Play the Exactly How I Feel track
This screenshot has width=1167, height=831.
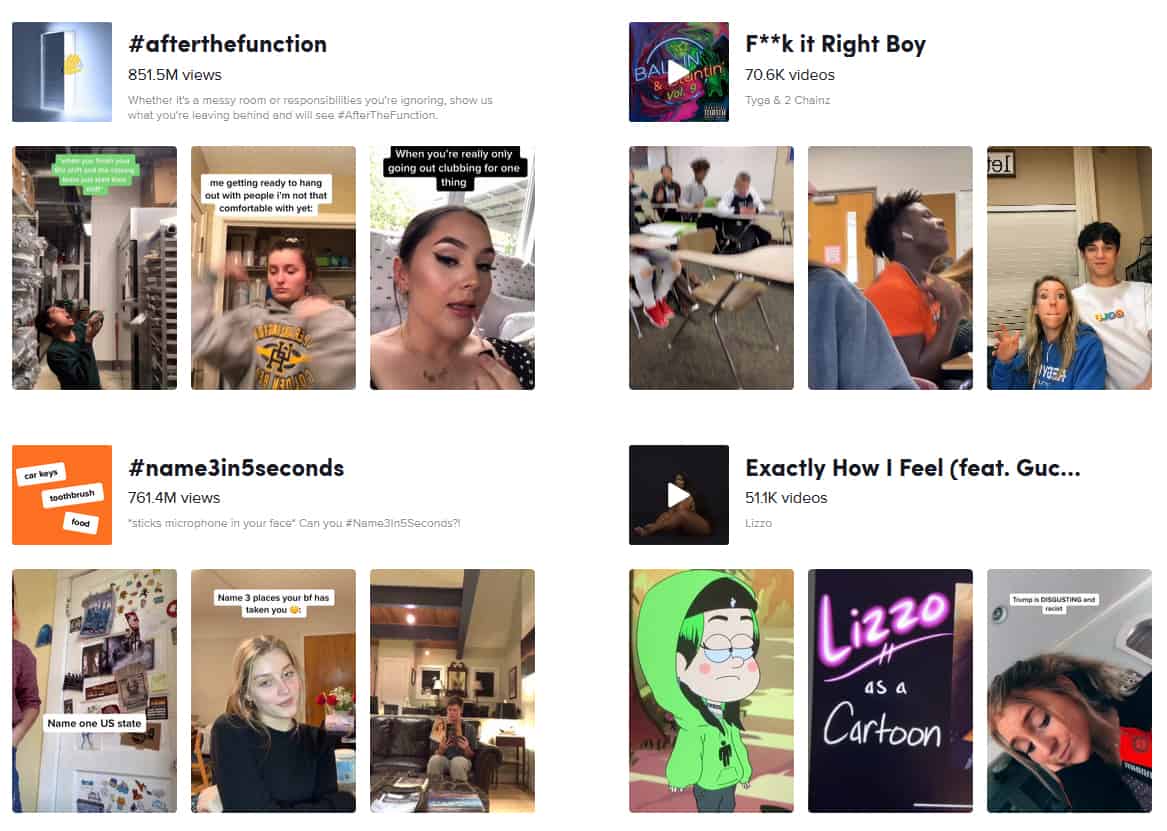(x=678, y=495)
